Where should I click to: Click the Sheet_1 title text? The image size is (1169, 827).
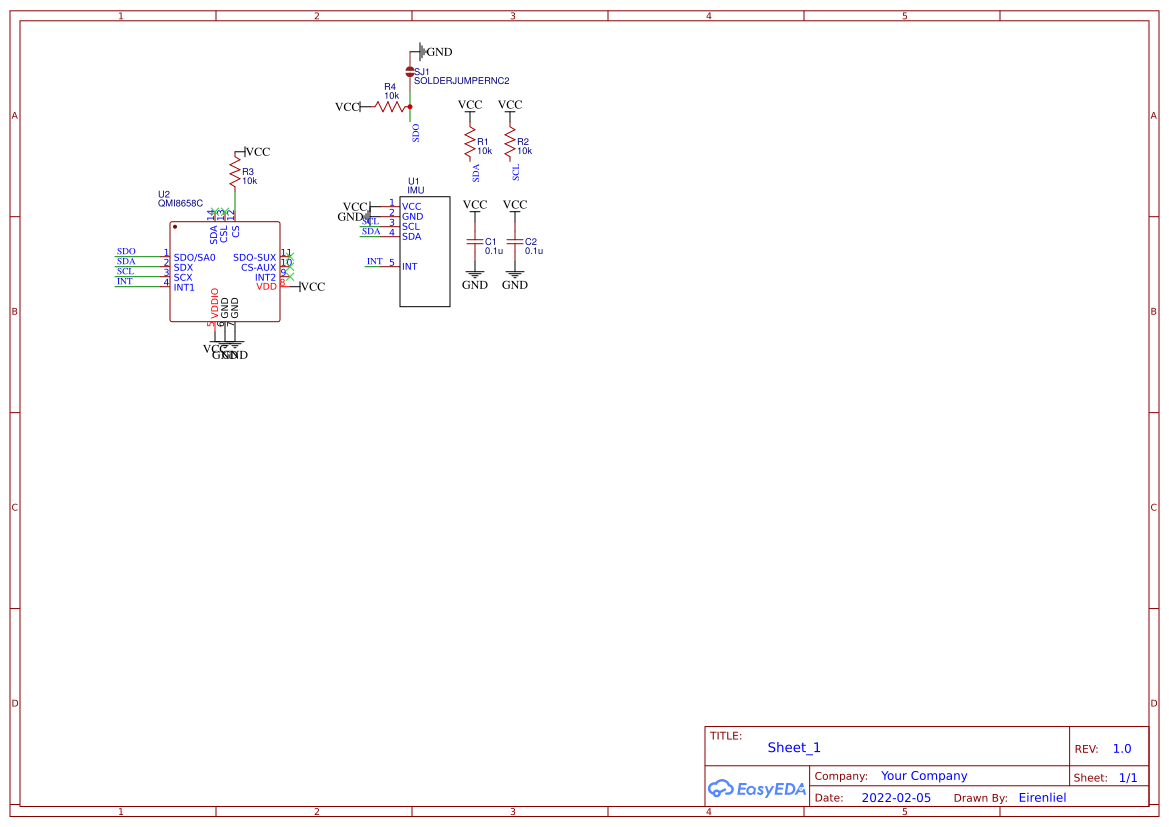tap(793, 747)
